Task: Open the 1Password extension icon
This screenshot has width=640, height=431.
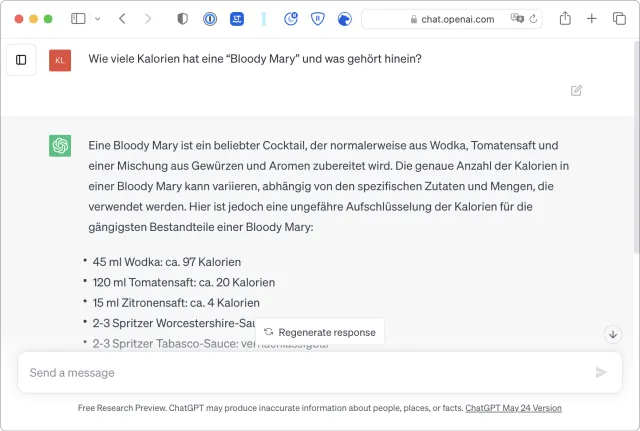Action: click(210, 19)
